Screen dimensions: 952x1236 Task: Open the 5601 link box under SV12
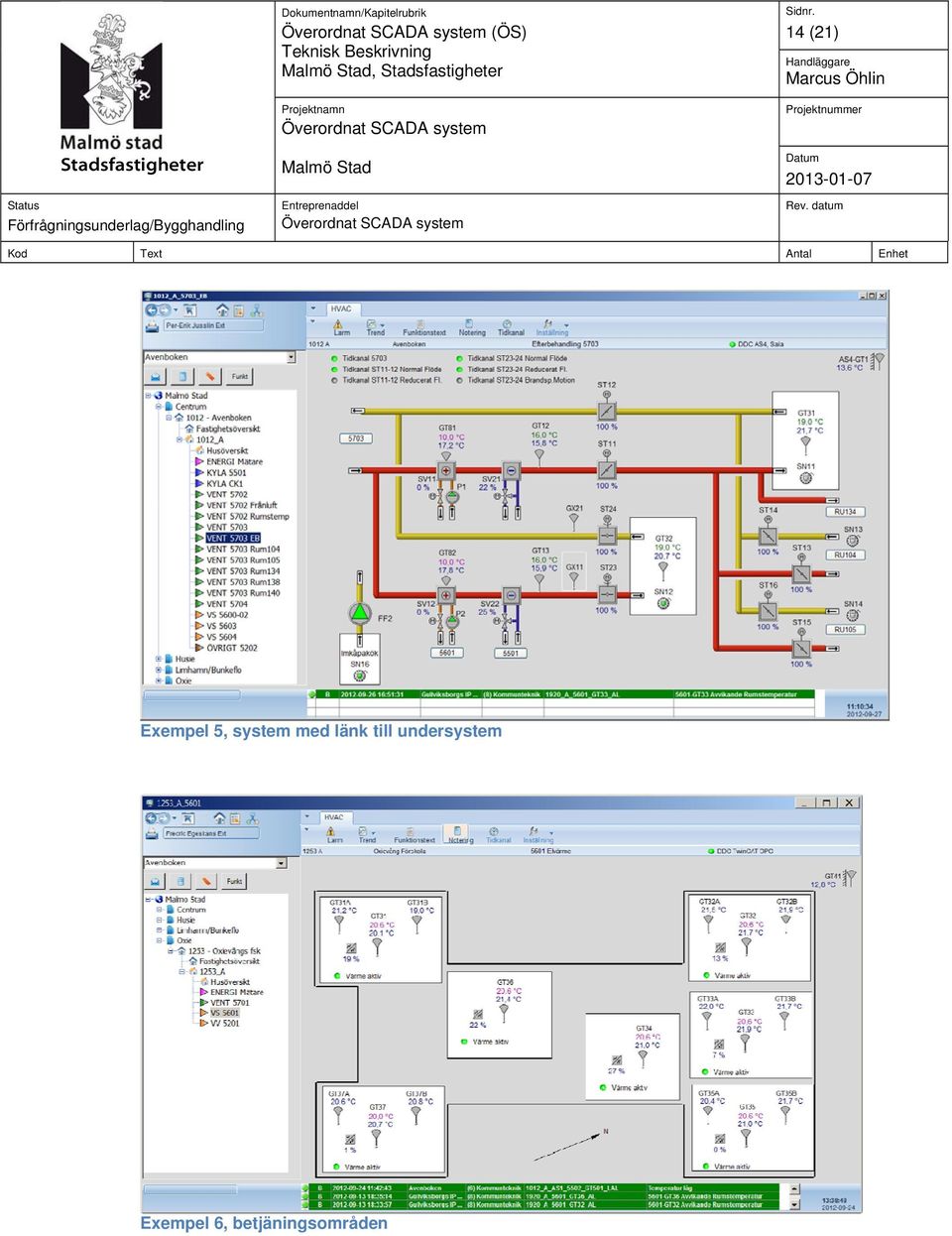[446, 653]
